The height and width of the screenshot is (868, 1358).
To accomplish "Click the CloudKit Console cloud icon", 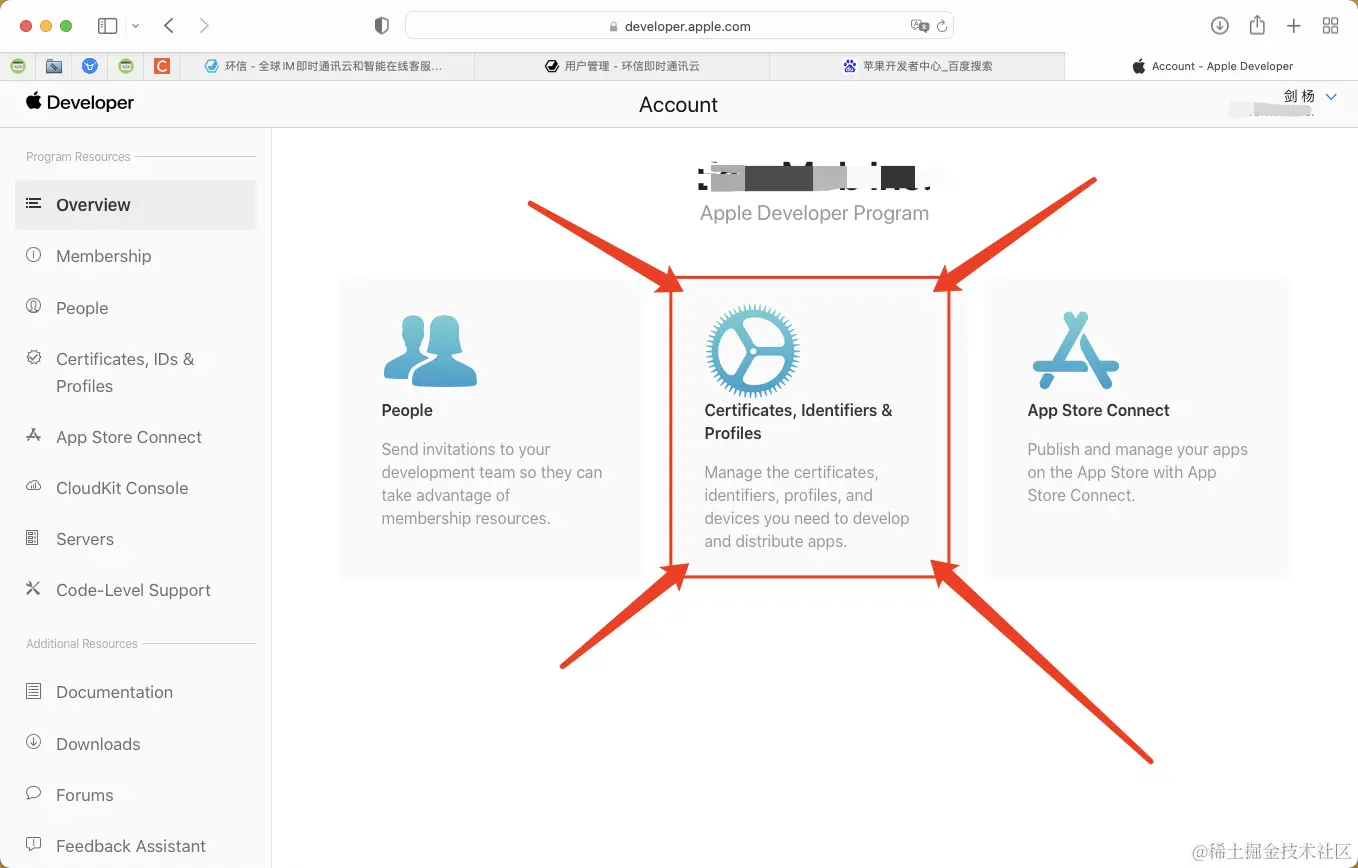I will click(x=34, y=486).
